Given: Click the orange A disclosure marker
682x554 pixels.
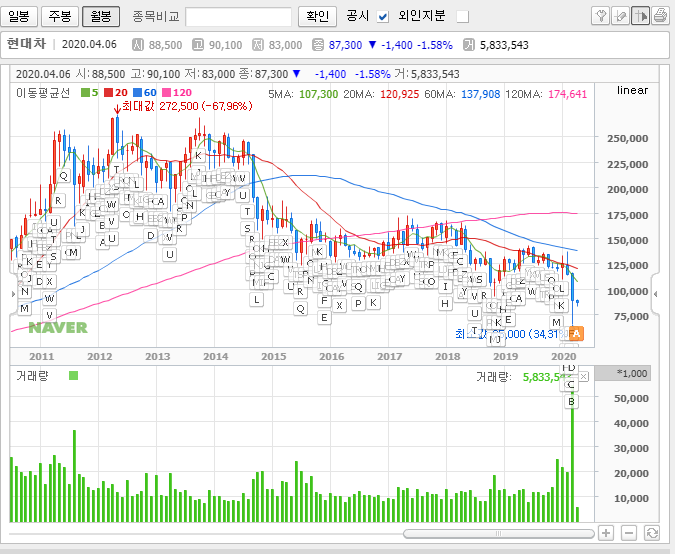Looking at the screenshot, I should click(575, 334).
